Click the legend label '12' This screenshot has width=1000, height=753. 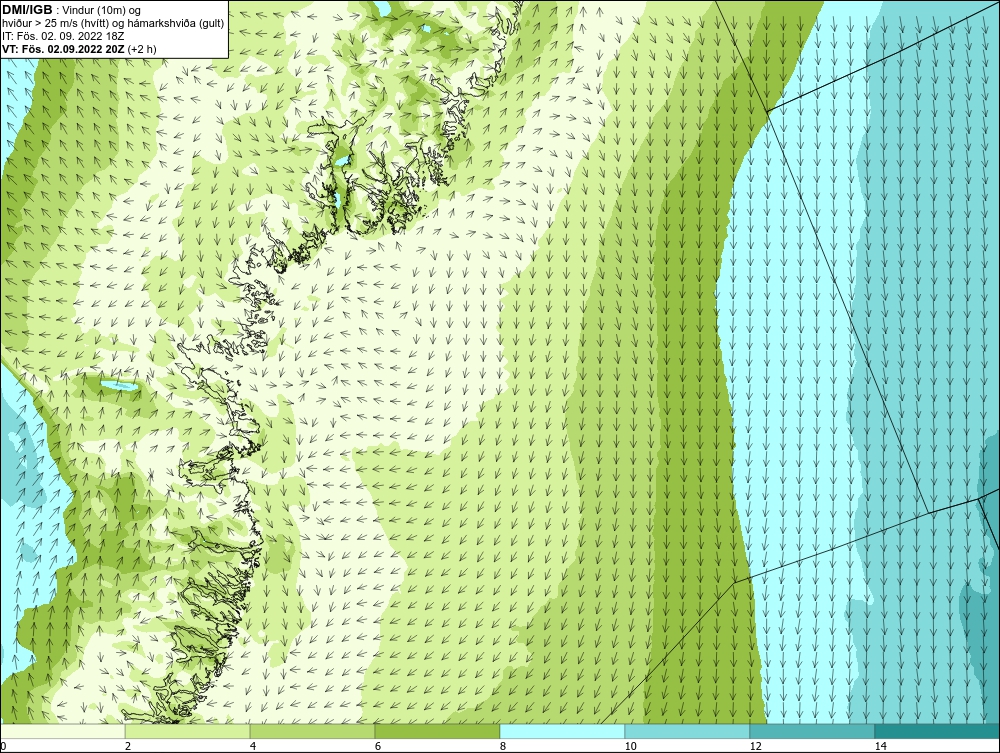point(756,746)
